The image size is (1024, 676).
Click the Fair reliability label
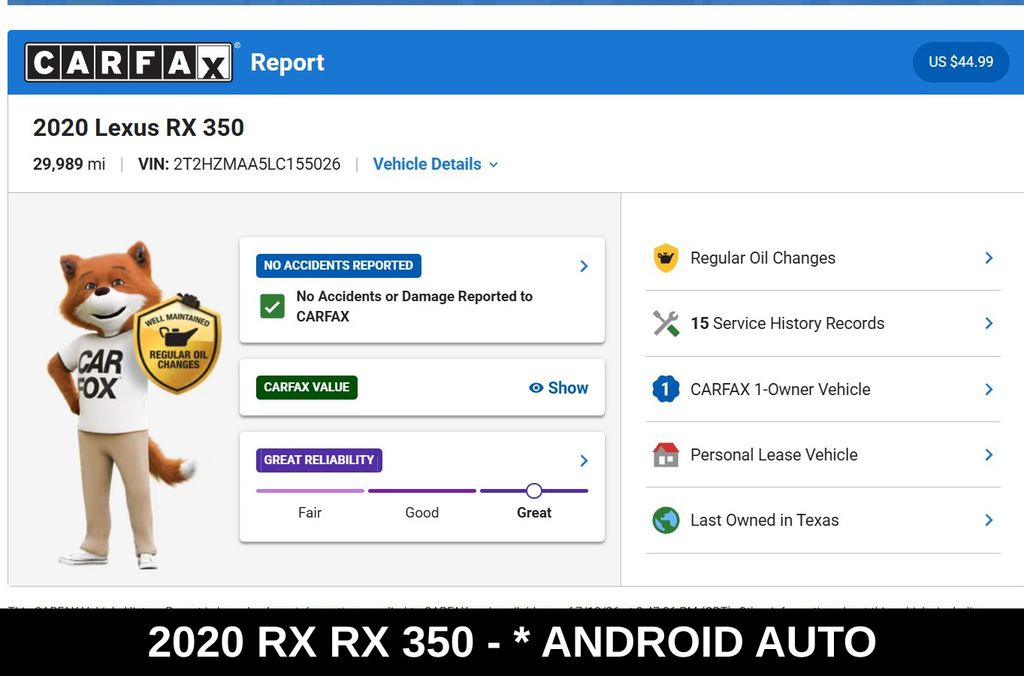coord(310,513)
